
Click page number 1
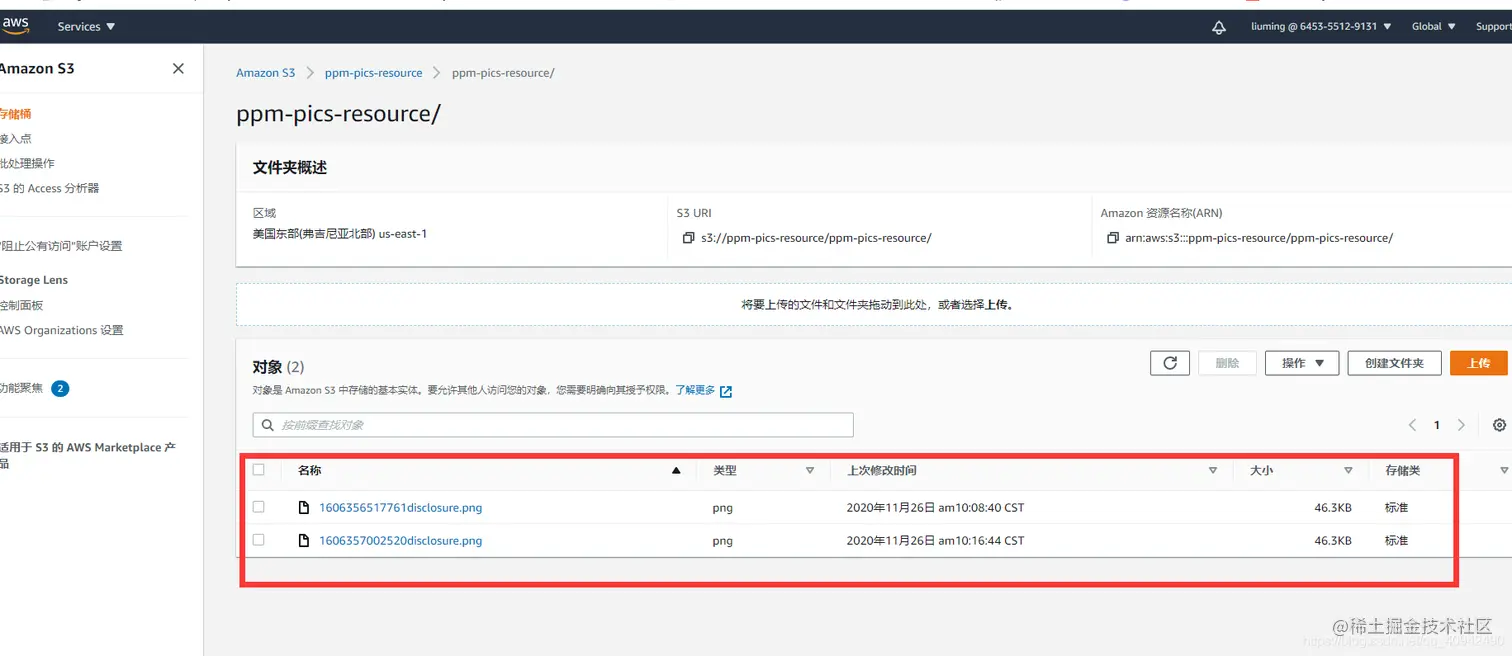click(1437, 425)
